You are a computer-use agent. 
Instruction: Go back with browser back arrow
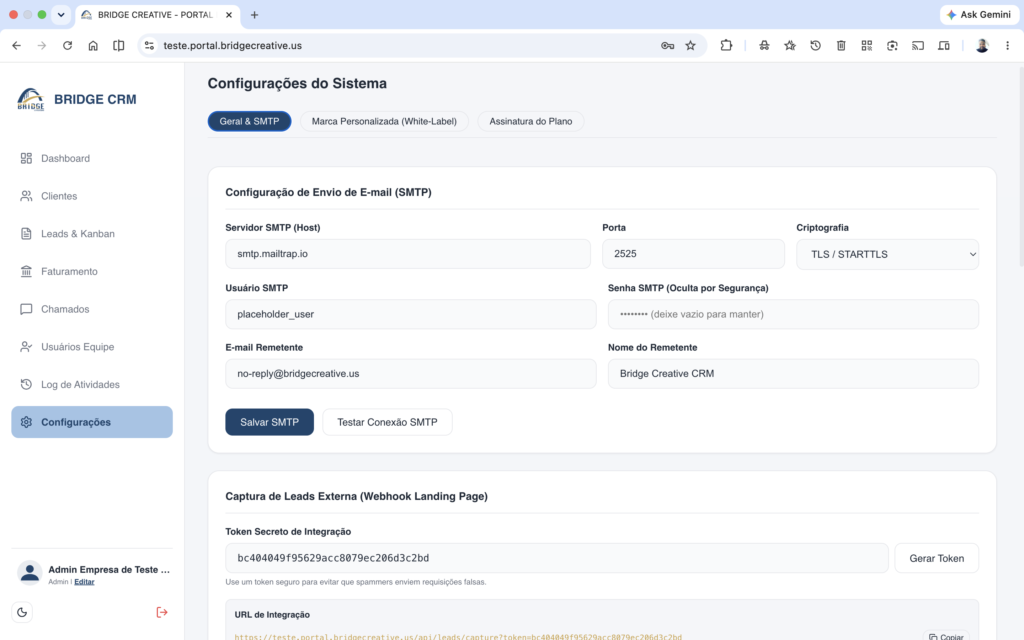(16, 46)
